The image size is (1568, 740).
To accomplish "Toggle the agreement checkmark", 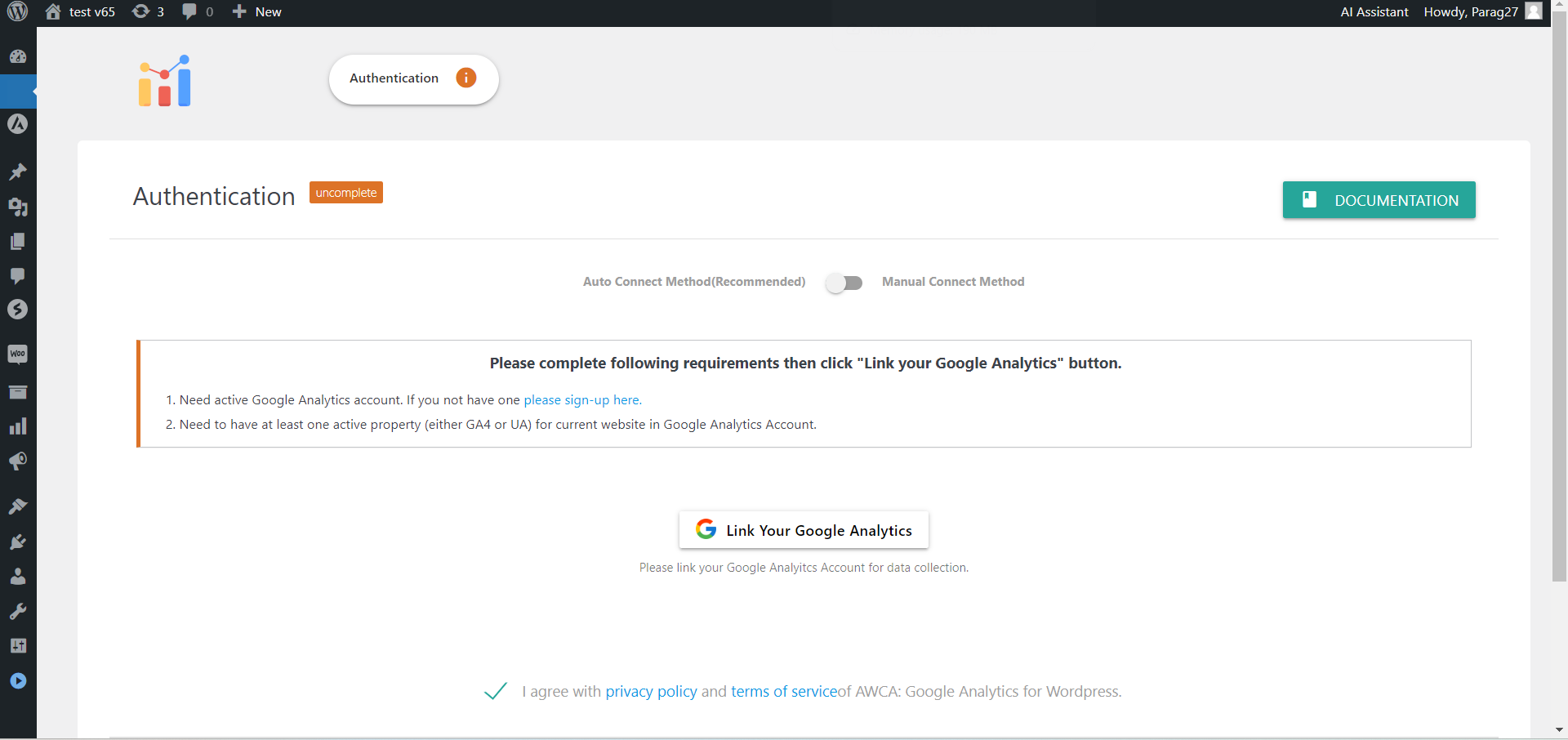I will tap(496, 691).
